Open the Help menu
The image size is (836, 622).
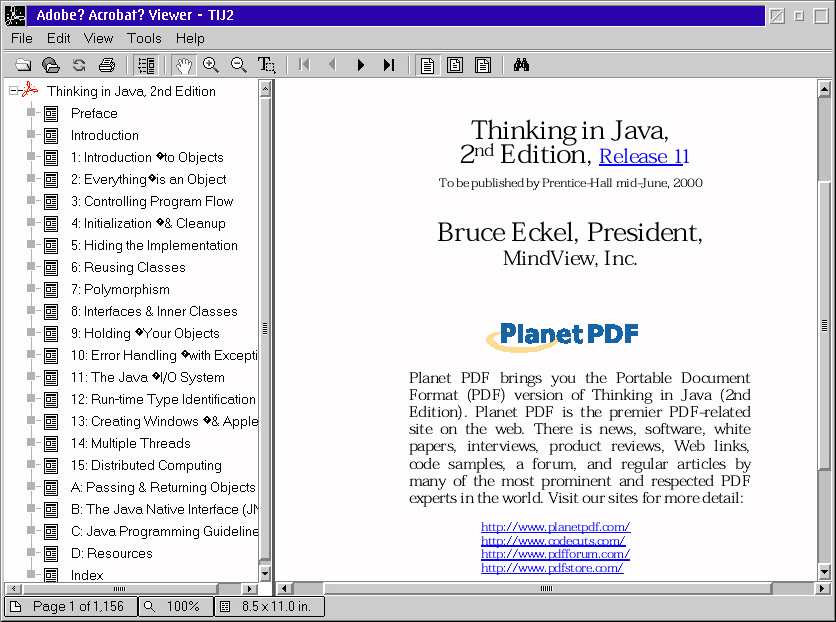coord(190,38)
